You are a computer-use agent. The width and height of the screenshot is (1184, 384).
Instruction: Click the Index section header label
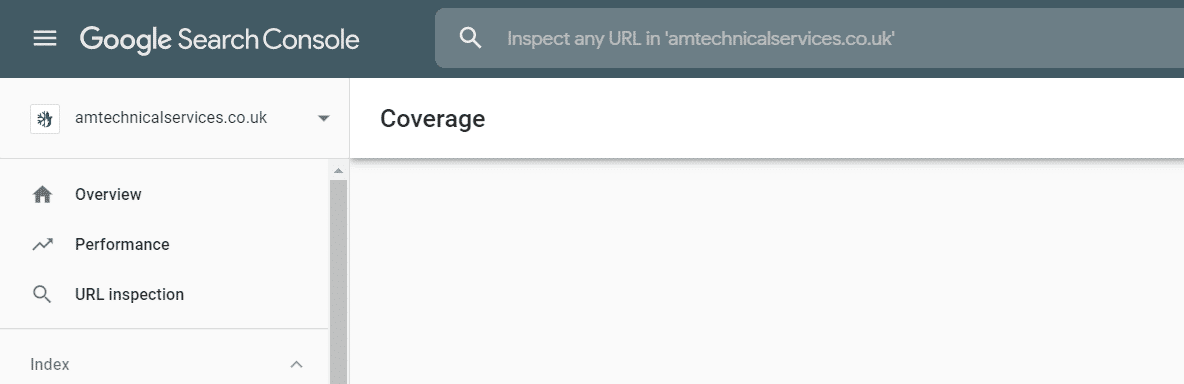tap(50, 364)
